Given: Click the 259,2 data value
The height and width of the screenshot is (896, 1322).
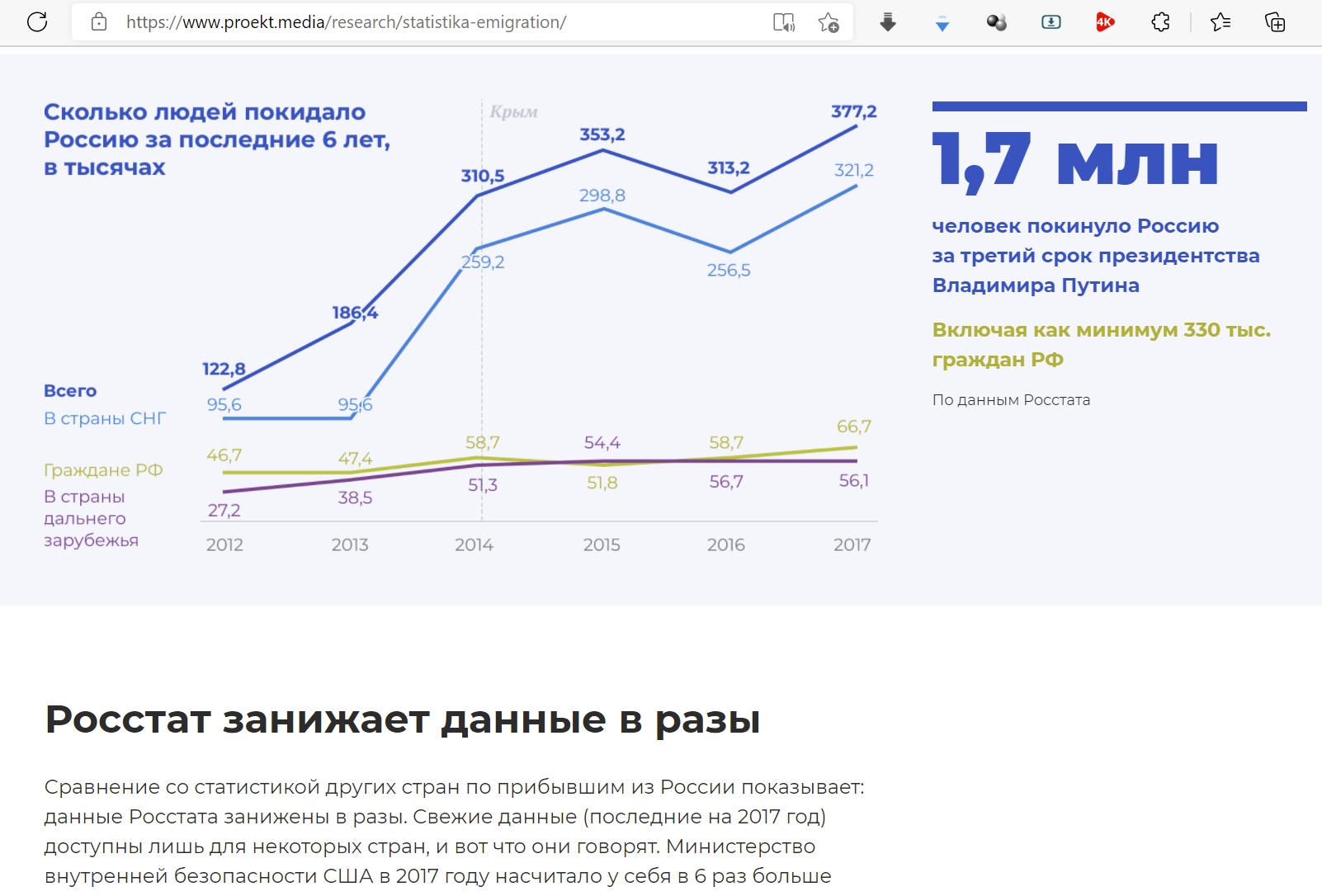Looking at the screenshot, I should click(x=483, y=262).
